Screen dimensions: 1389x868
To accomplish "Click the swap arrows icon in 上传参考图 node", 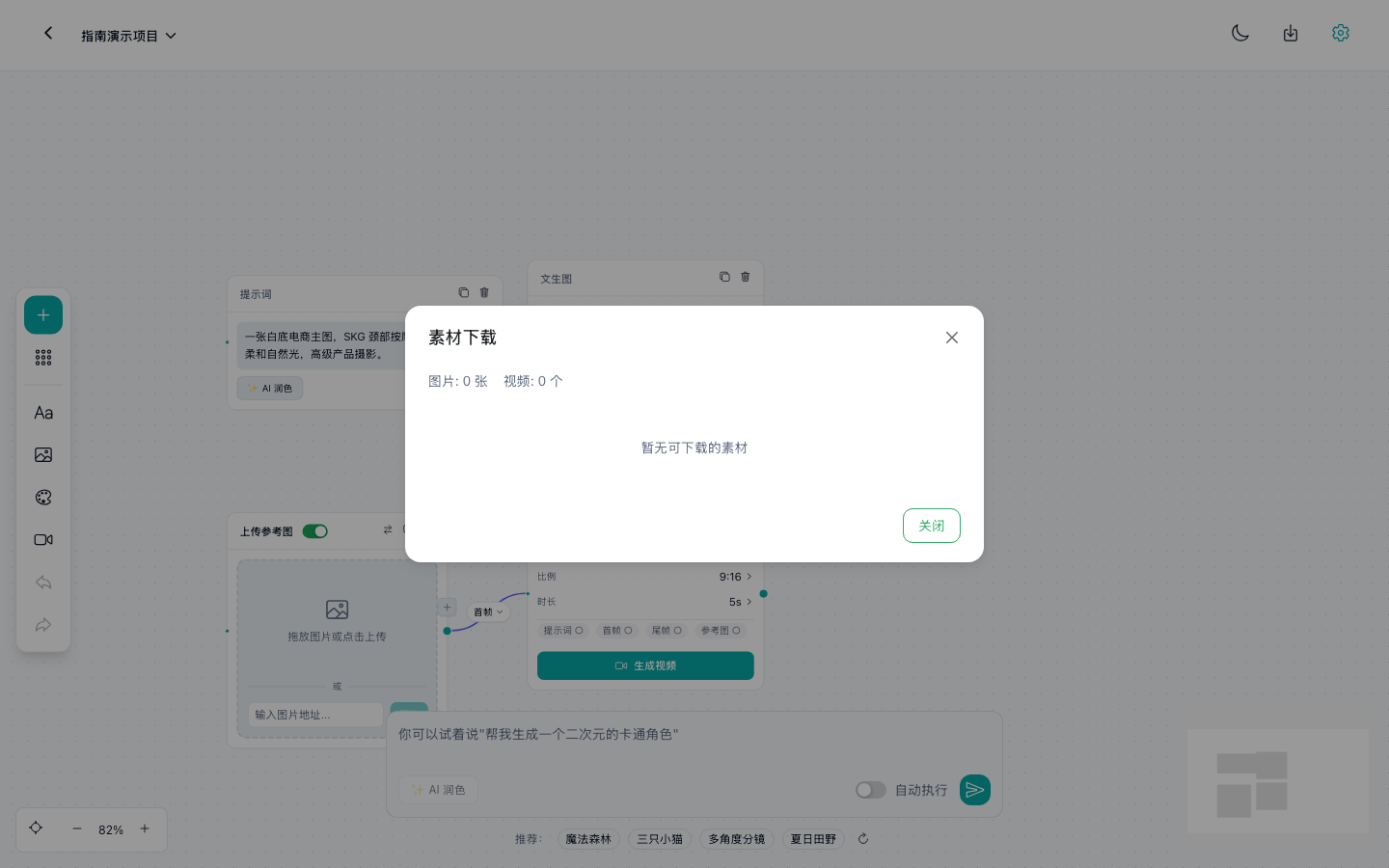I will 388,530.
